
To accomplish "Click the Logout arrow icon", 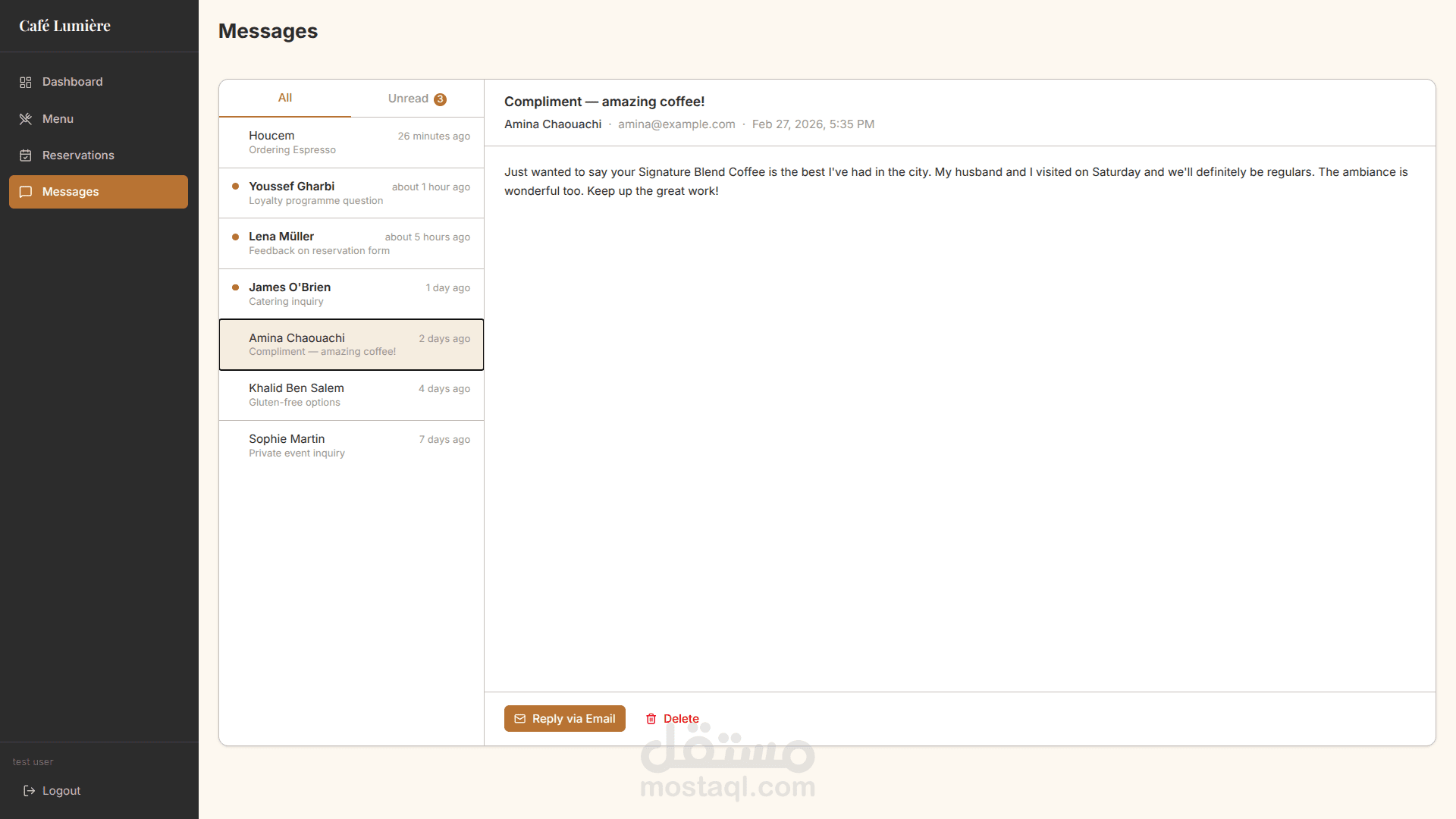I will tap(30, 791).
